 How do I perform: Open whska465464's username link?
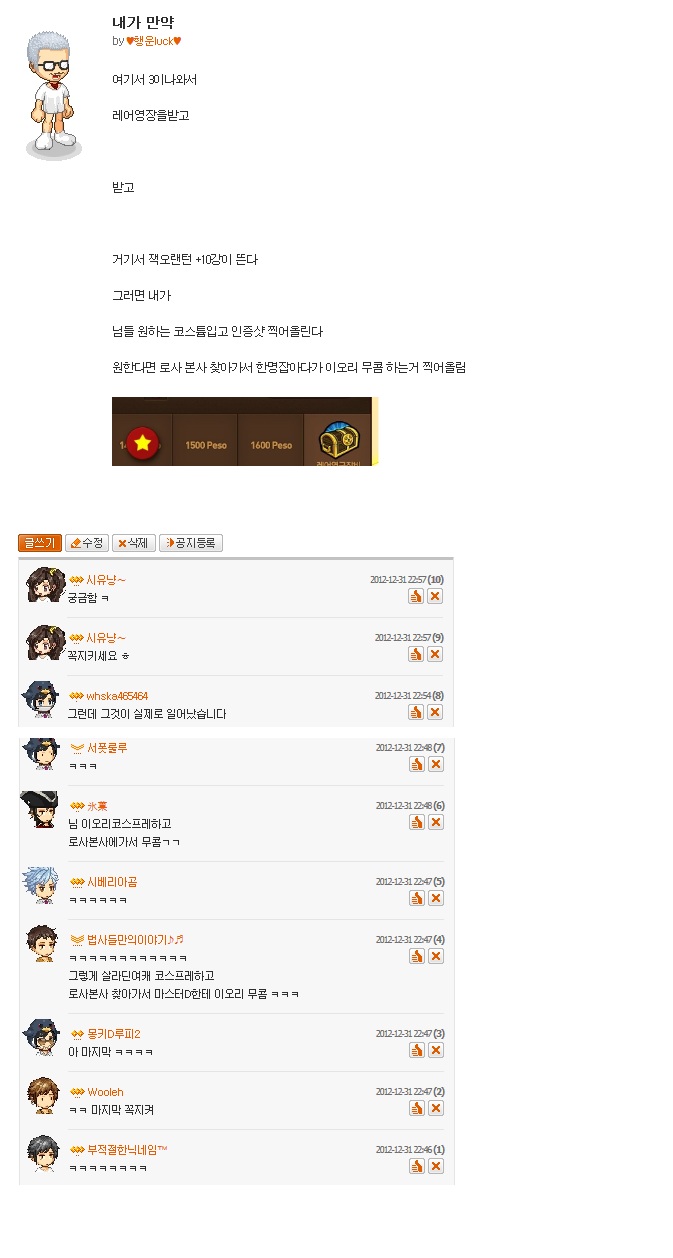coord(117,696)
